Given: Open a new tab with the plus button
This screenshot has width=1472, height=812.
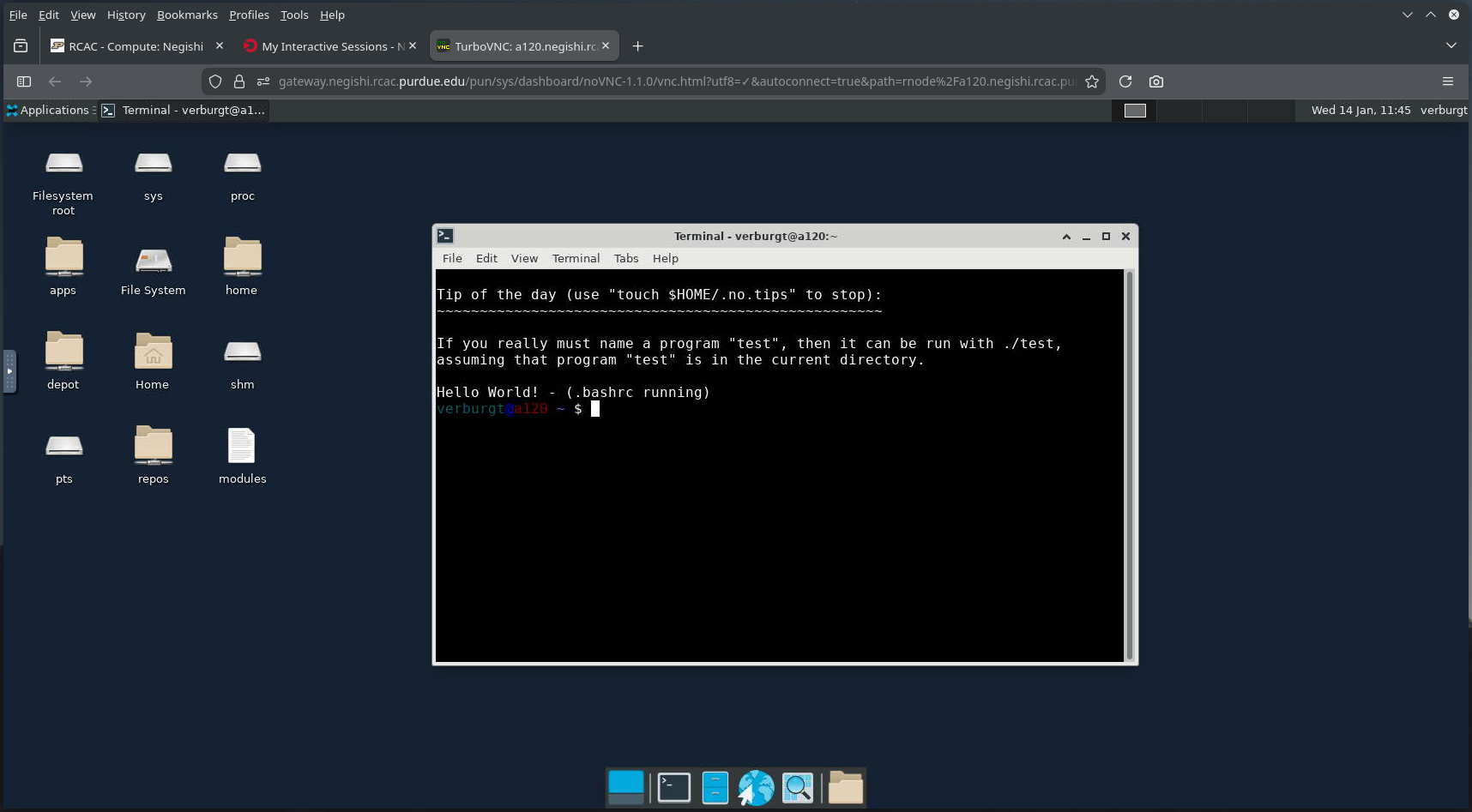Looking at the screenshot, I should 637,46.
